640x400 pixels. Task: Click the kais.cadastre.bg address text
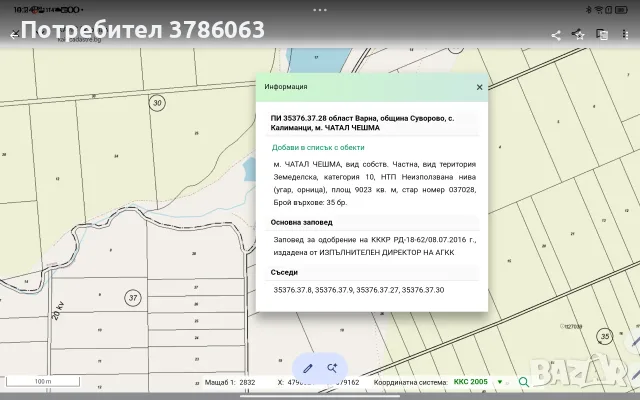[x=79, y=40]
